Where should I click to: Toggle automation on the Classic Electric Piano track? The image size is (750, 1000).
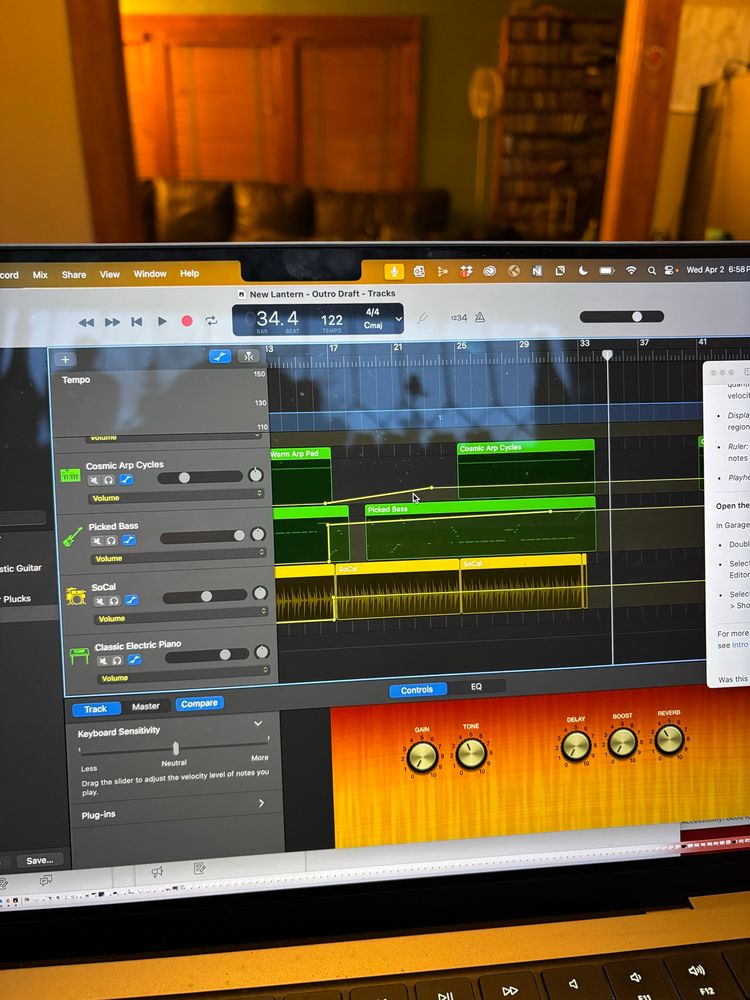(135, 660)
